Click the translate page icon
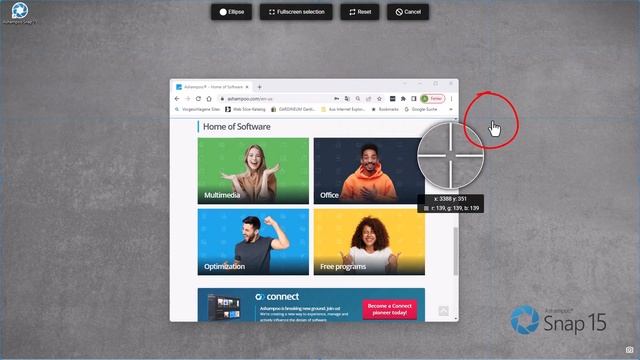Image resolution: width=640 pixels, height=360 pixels. 347,99
